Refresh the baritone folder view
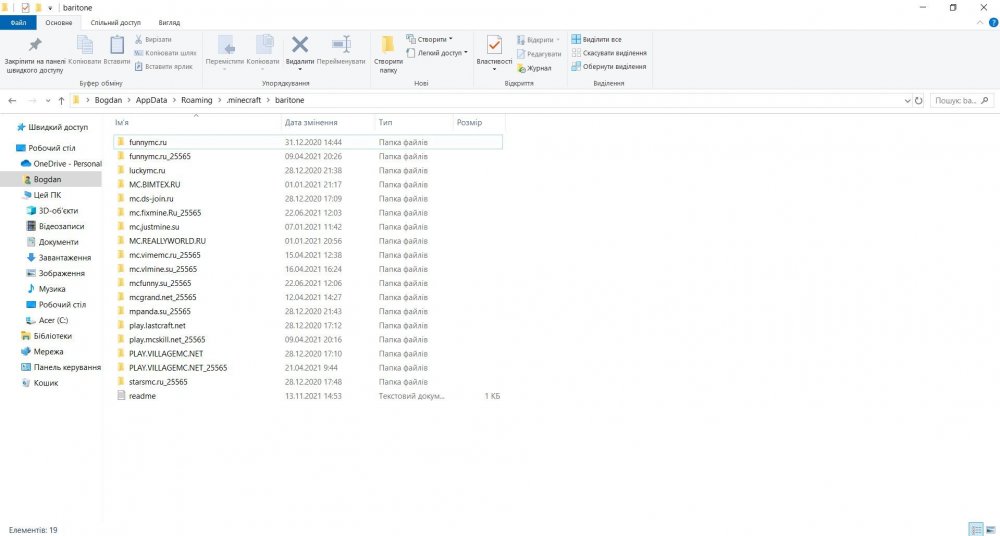Screen dimensions: 1000x536 pos(918,101)
